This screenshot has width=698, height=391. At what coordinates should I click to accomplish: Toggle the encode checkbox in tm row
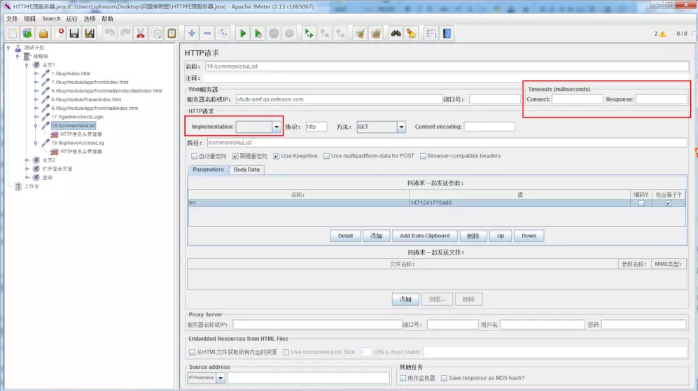point(641,203)
